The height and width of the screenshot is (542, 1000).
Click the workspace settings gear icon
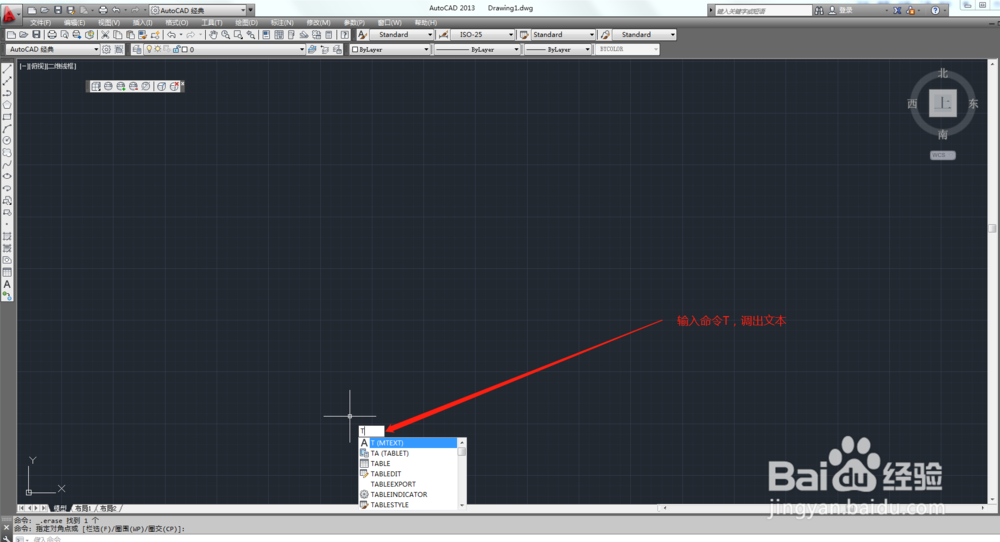(107, 49)
